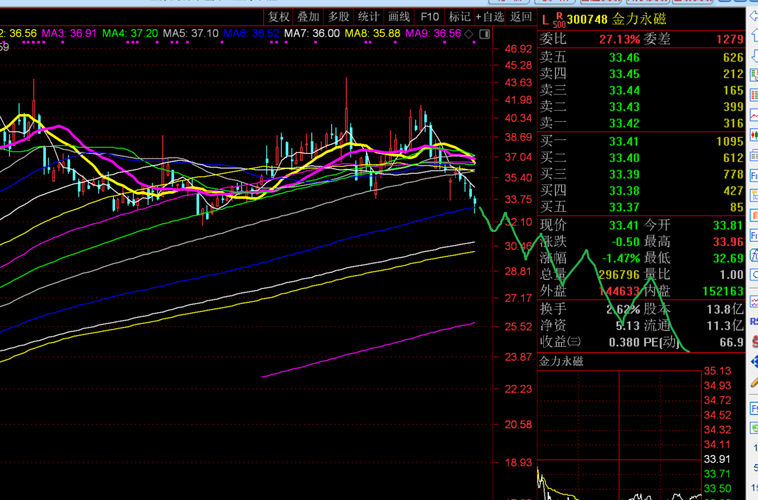Click the 35.13 intraday axis label
The image size is (758, 500).
[717, 371]
